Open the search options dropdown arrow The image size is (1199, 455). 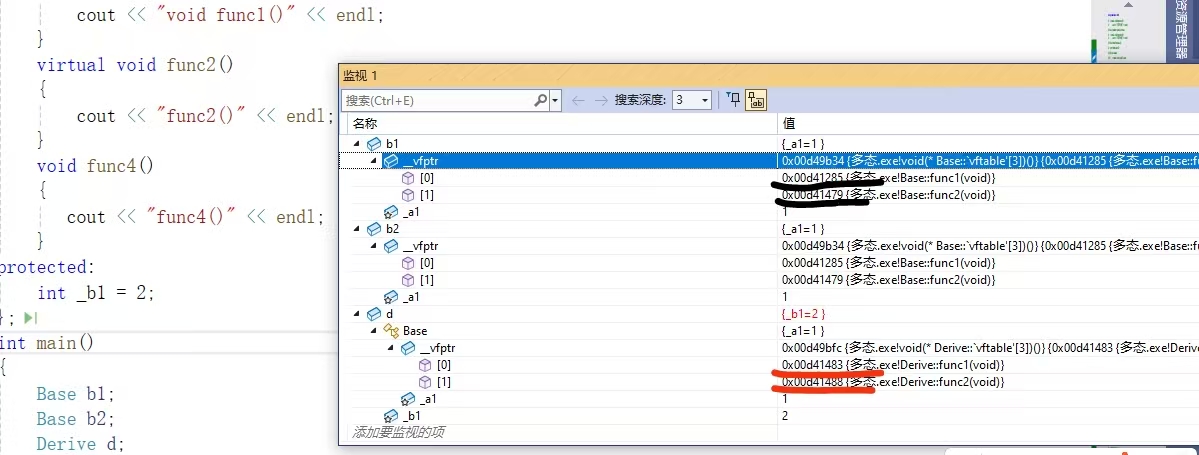tap(555, 100)
